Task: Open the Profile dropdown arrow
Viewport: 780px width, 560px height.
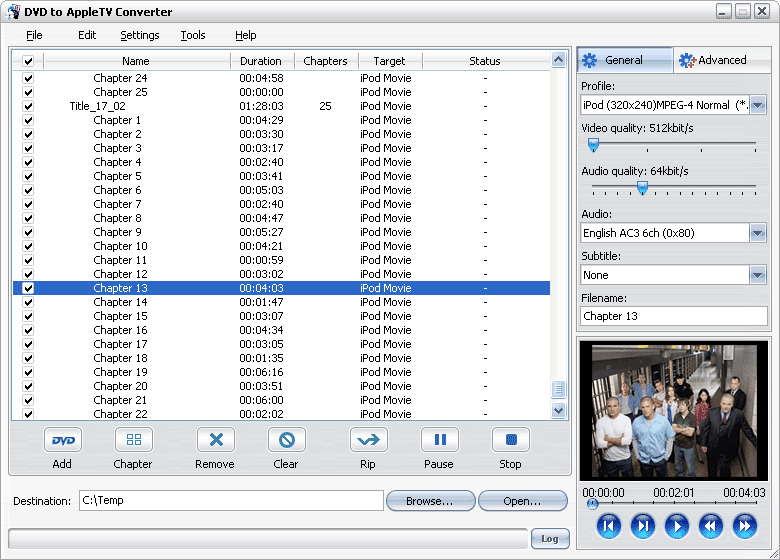Action: (x=758, y=105)
